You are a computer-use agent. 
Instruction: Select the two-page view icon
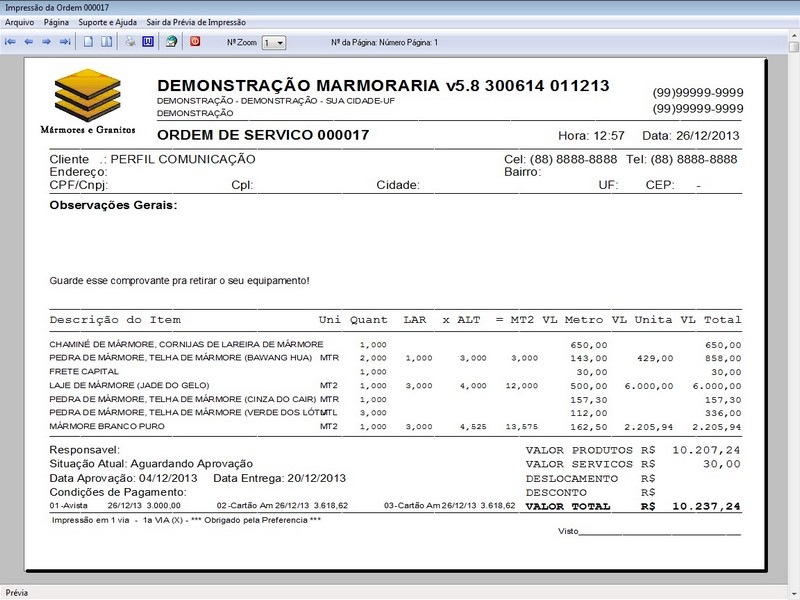[108, 41]
